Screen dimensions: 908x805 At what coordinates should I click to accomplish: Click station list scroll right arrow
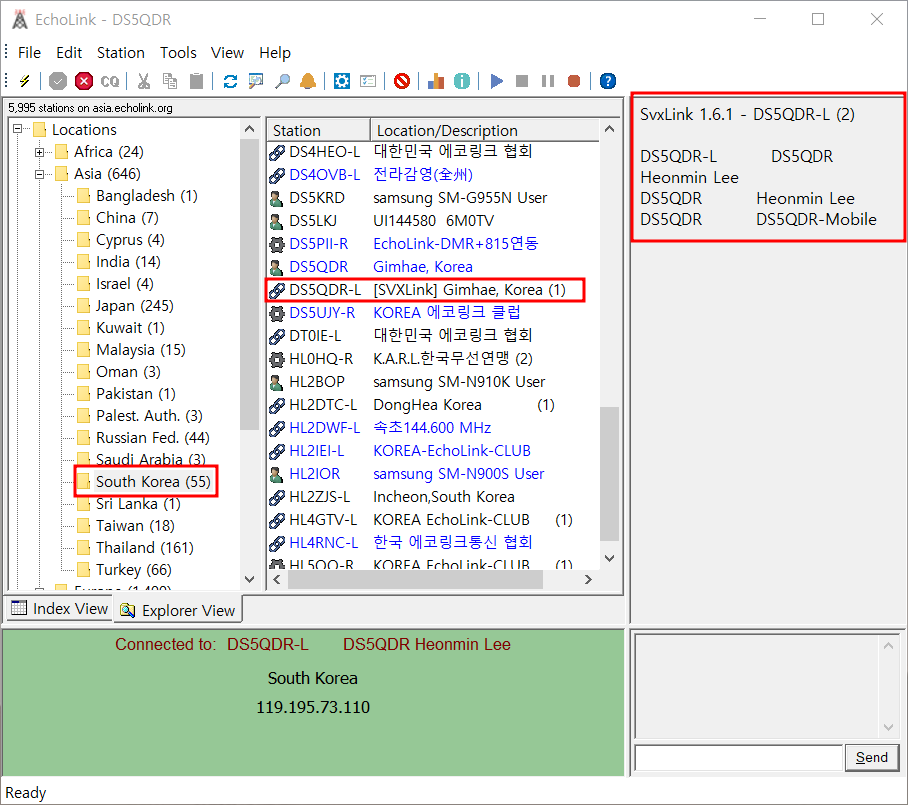pyautogui.click(x=588, y=580)
